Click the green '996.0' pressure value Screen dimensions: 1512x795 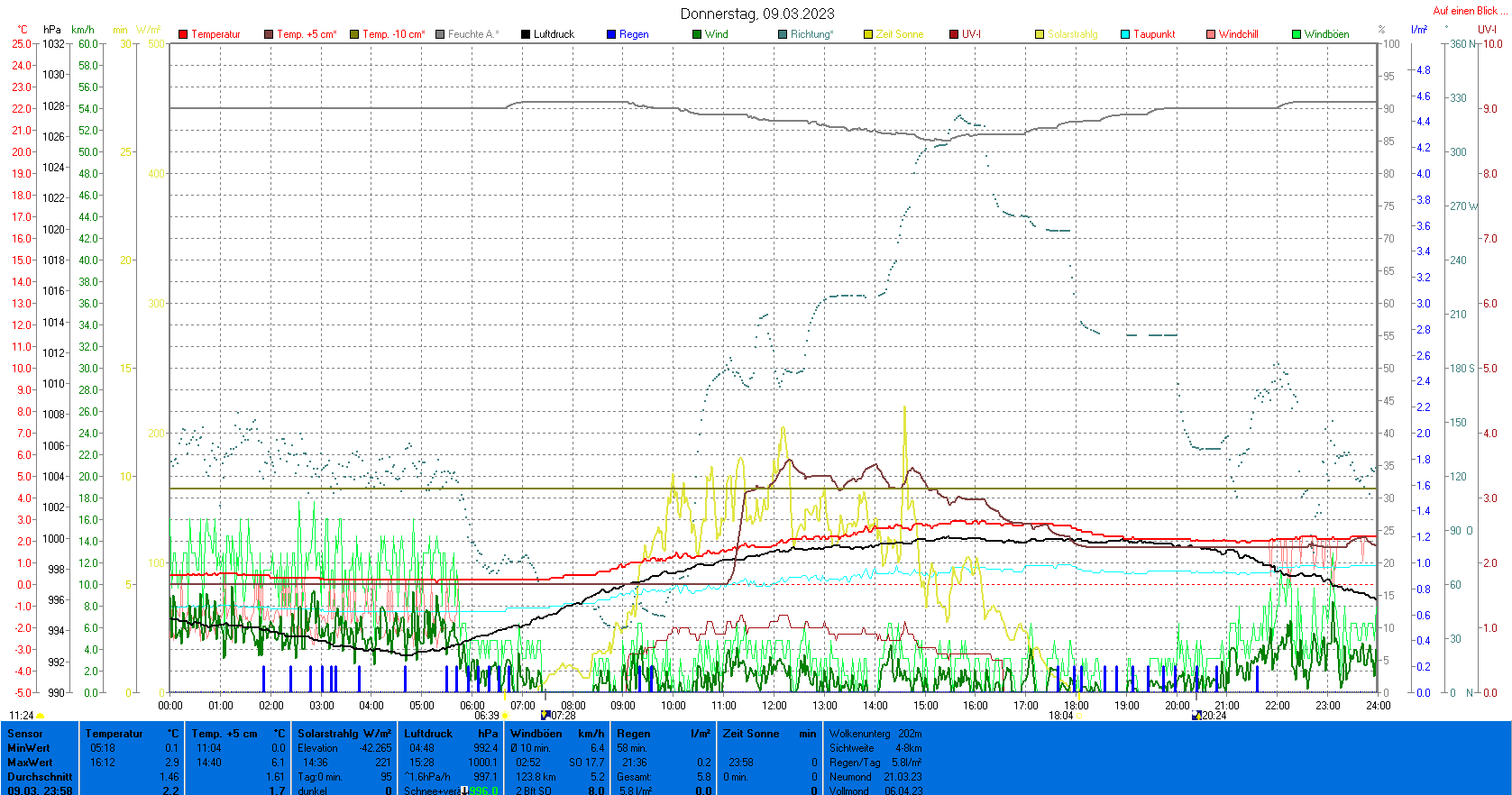point(483,790)
